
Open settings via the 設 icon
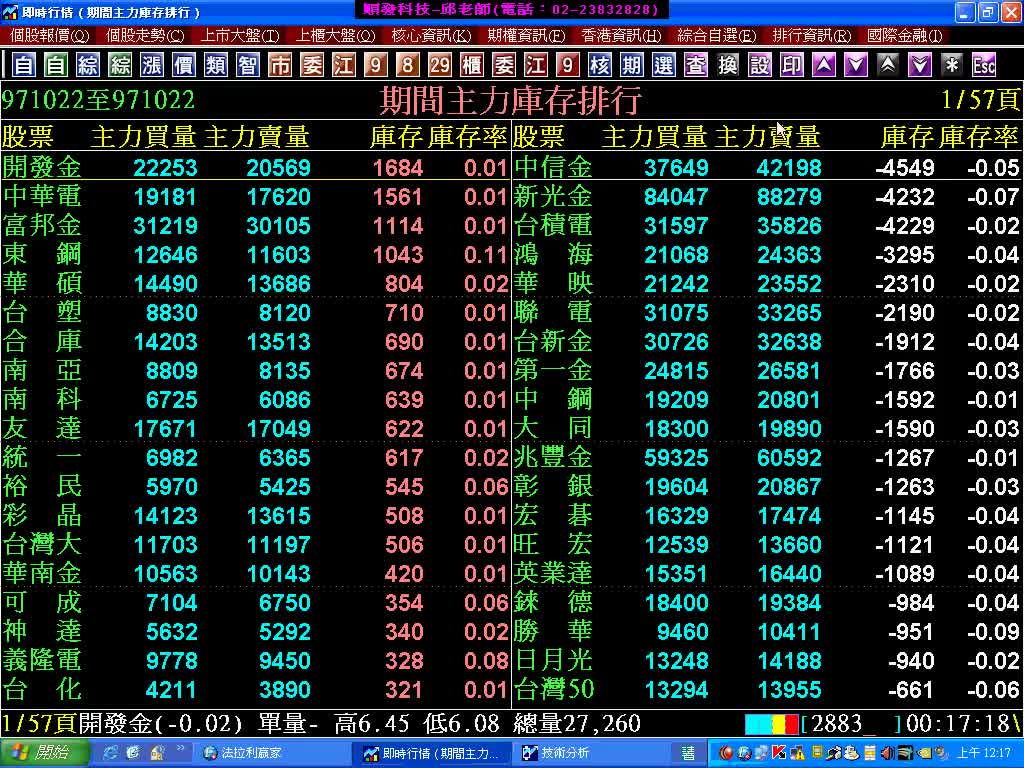(760, 65)
